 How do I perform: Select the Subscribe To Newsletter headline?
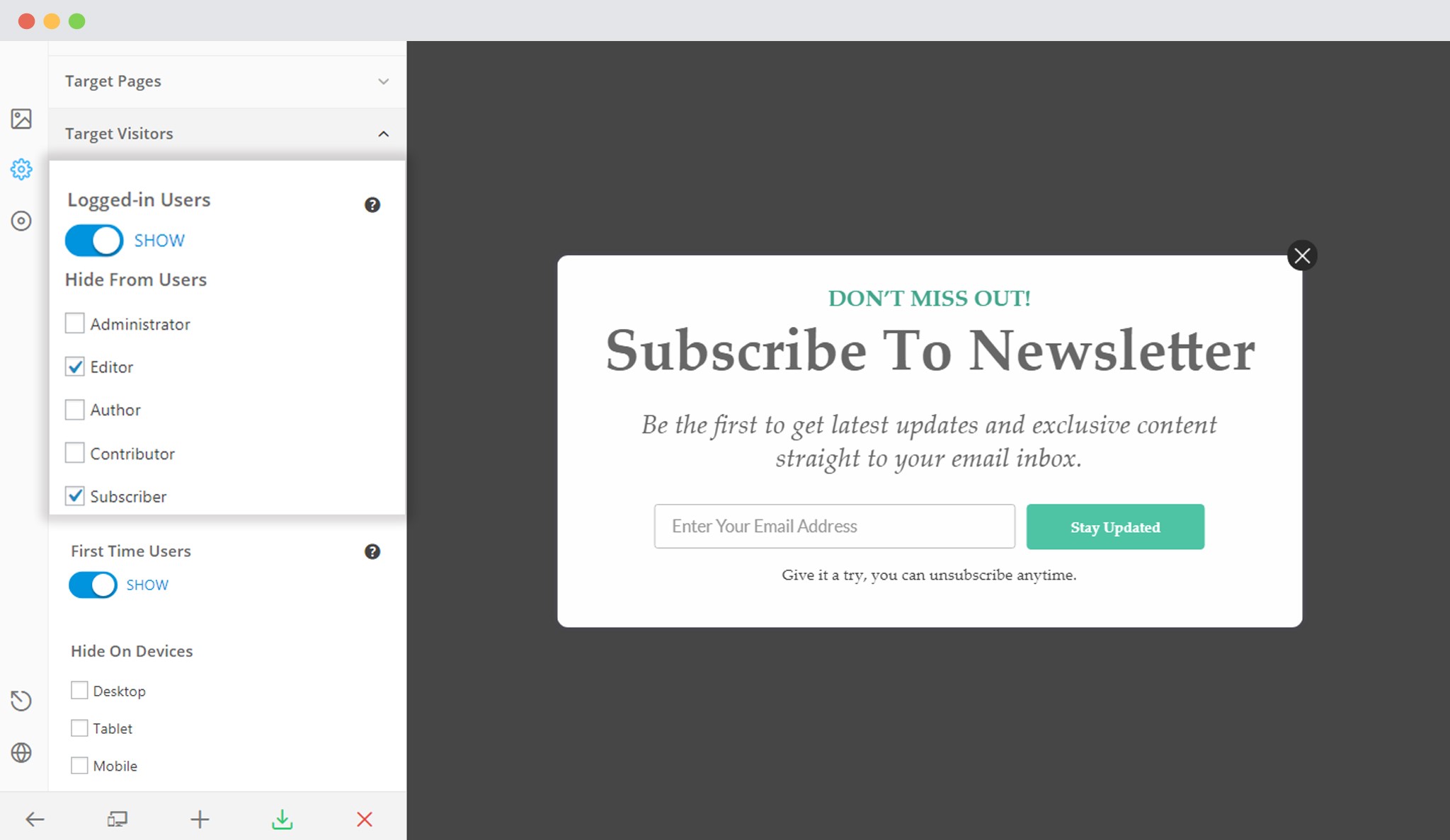930,350
